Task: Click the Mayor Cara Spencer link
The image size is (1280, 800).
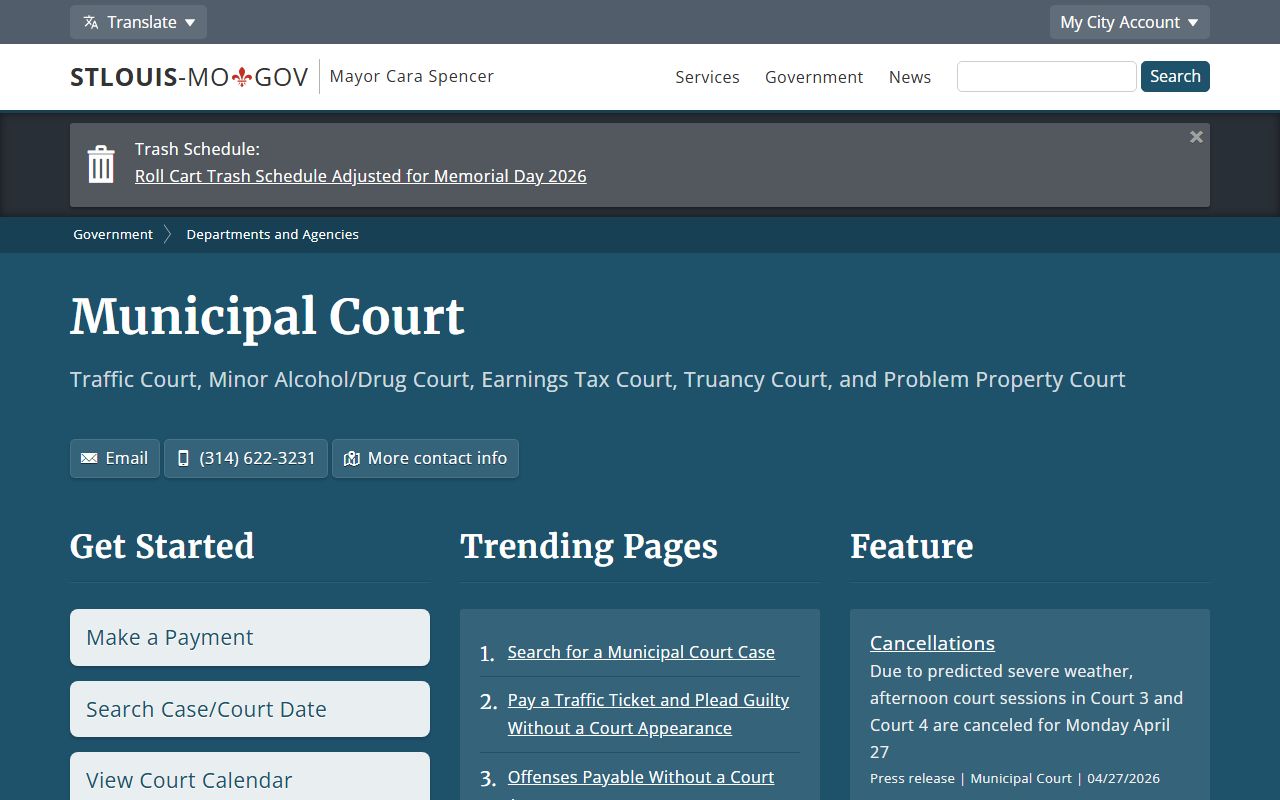Action: [x=412, y=76]
